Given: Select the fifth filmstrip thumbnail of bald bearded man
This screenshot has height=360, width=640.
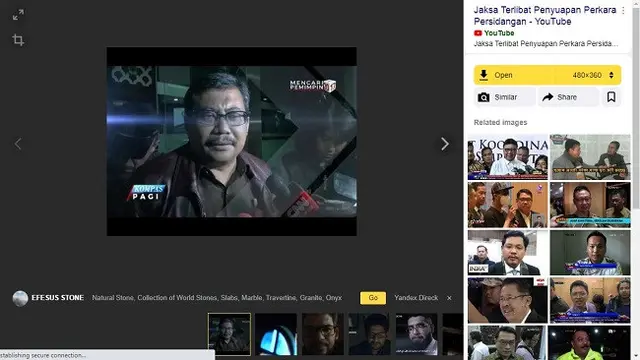Looking at the screenshot, I should 416,334.
